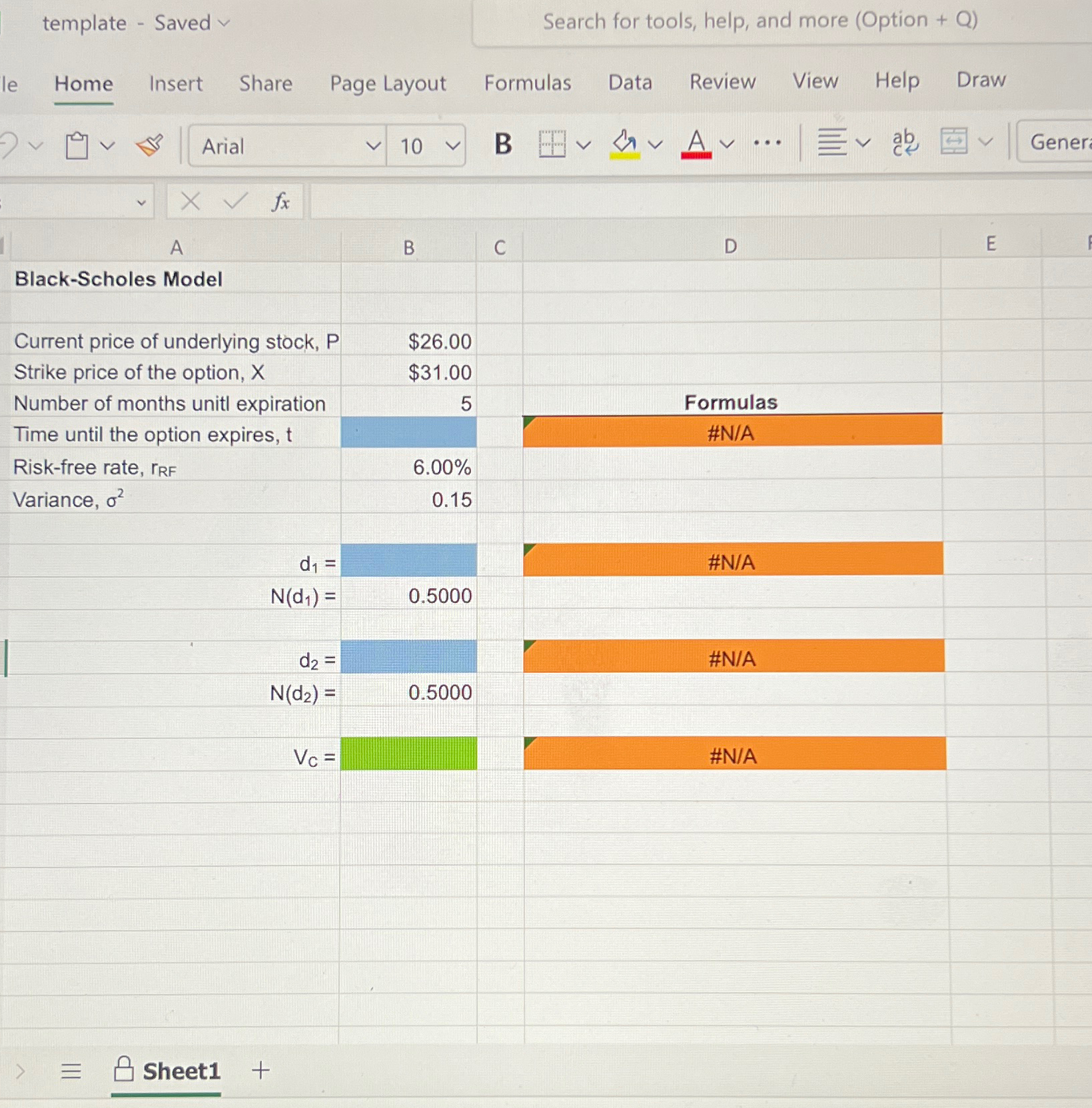This screenshot has height=1108, width=1092.
Task: Click the Wrap Text icon
Action: coord(903,143)
